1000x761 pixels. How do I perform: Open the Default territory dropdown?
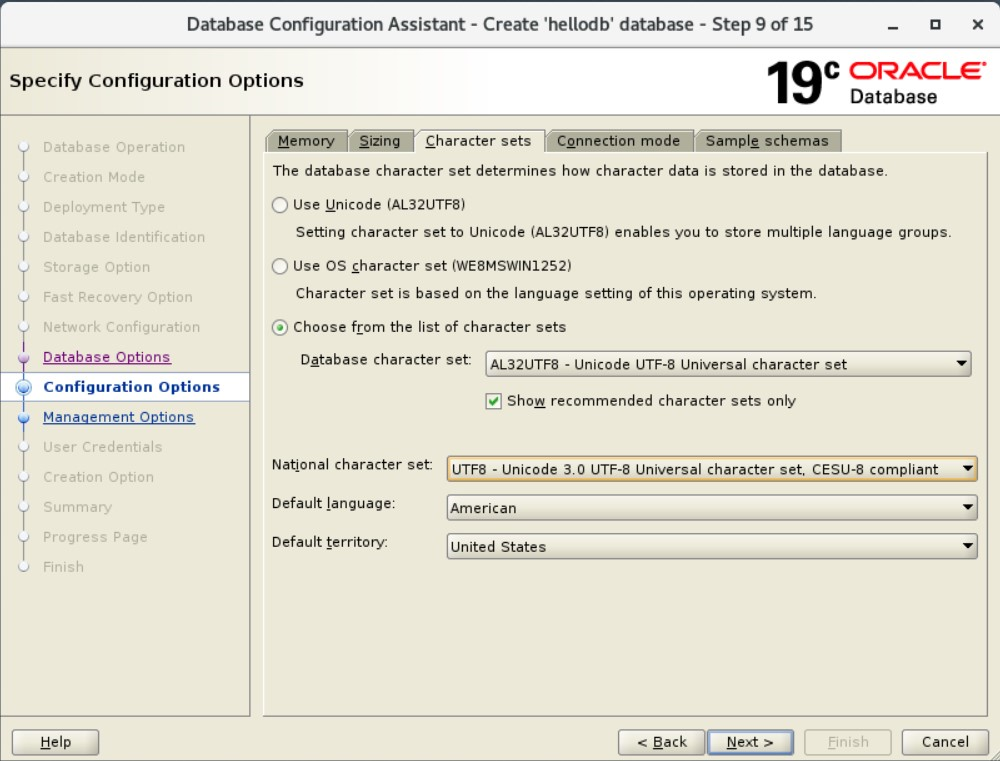[712, 547]
